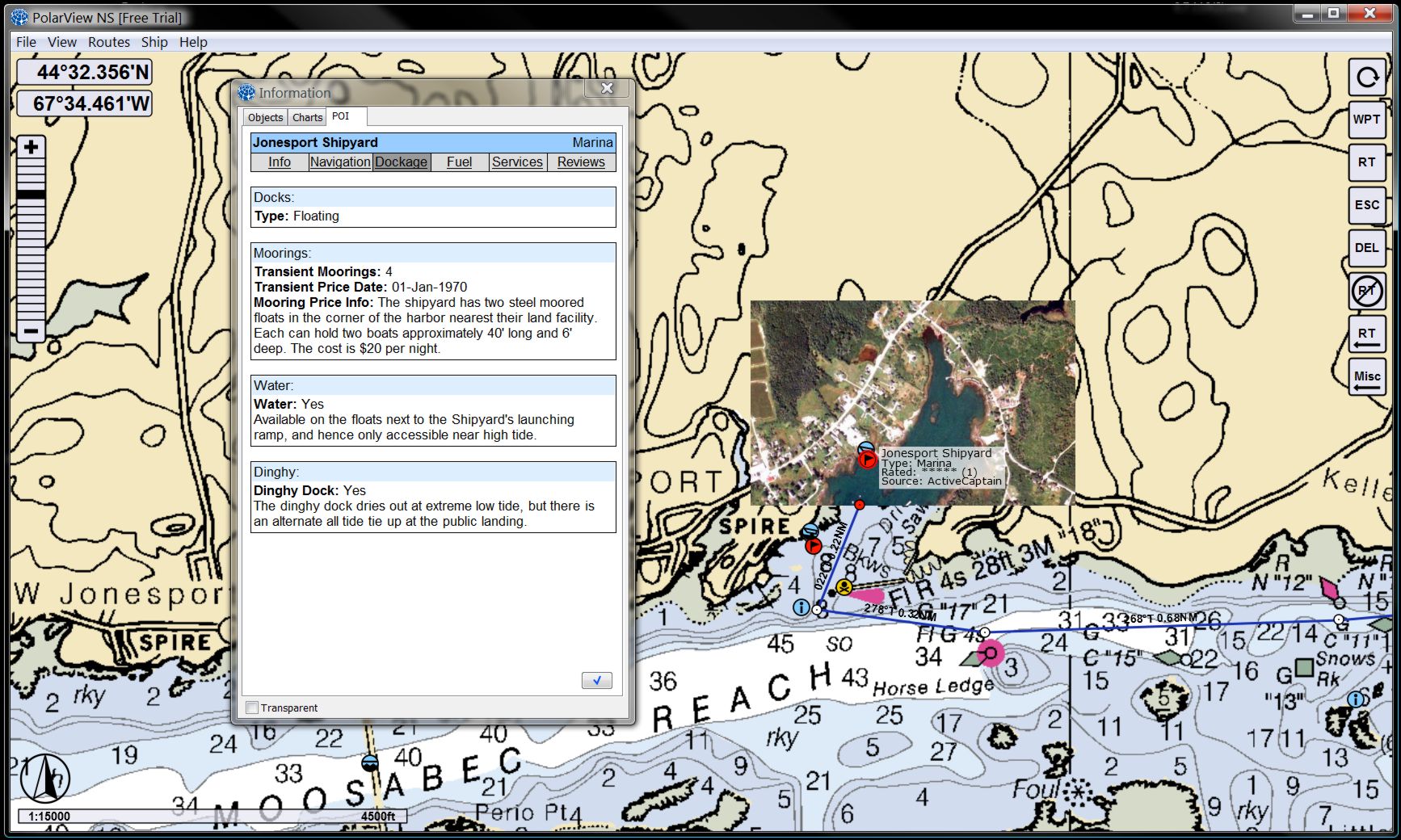The height and width of the screenshot is (840, 1401).
Task: Click the zoom in plus button
Action: pyautogui.click(x=32, y=147)
